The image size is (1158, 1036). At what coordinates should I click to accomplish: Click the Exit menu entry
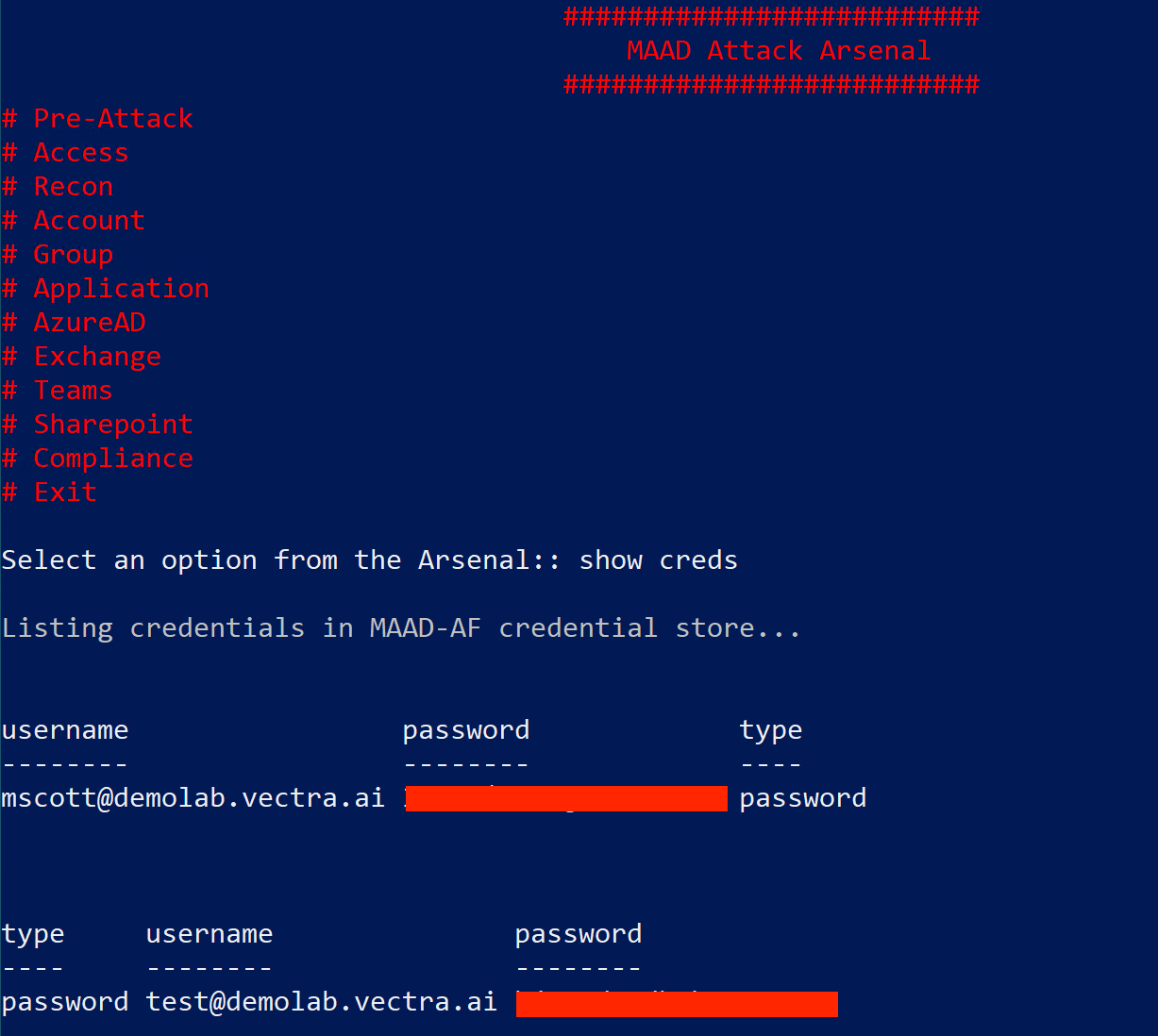pyautogui.click(x=65, y=493)
